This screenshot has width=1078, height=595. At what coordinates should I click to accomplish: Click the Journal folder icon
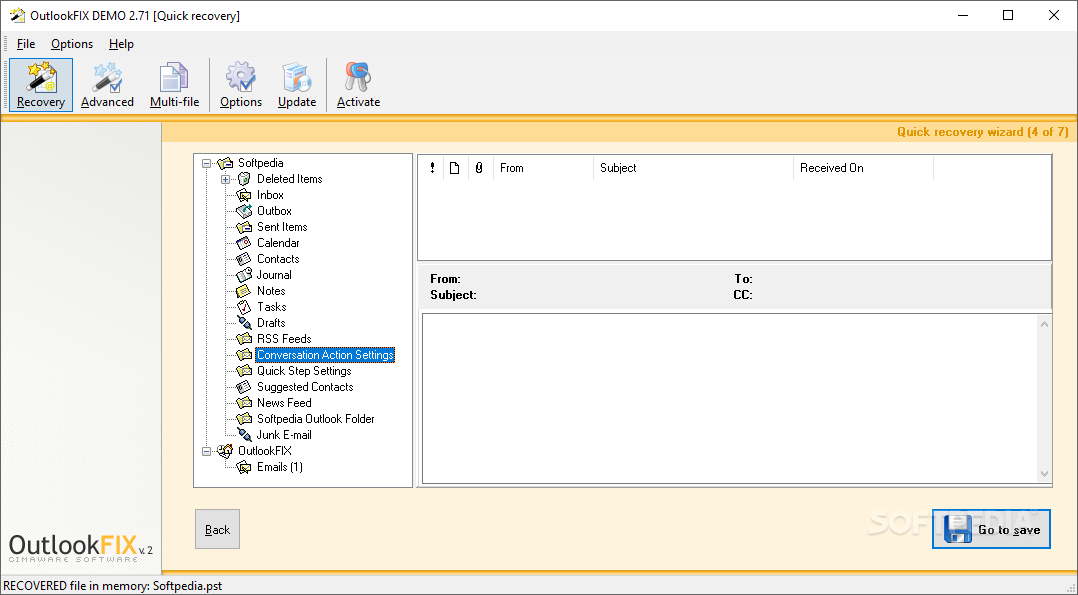[x=244, y=275]
